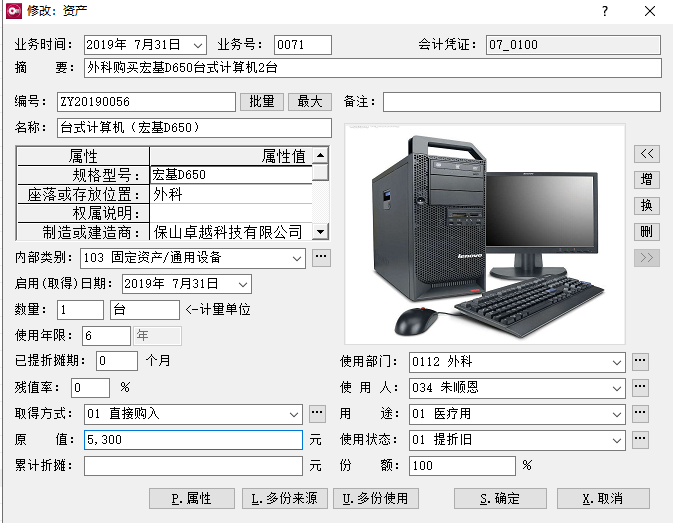Expand the 用途 dropdown
The image size is (673, 524).
click(x=617, y=413)
